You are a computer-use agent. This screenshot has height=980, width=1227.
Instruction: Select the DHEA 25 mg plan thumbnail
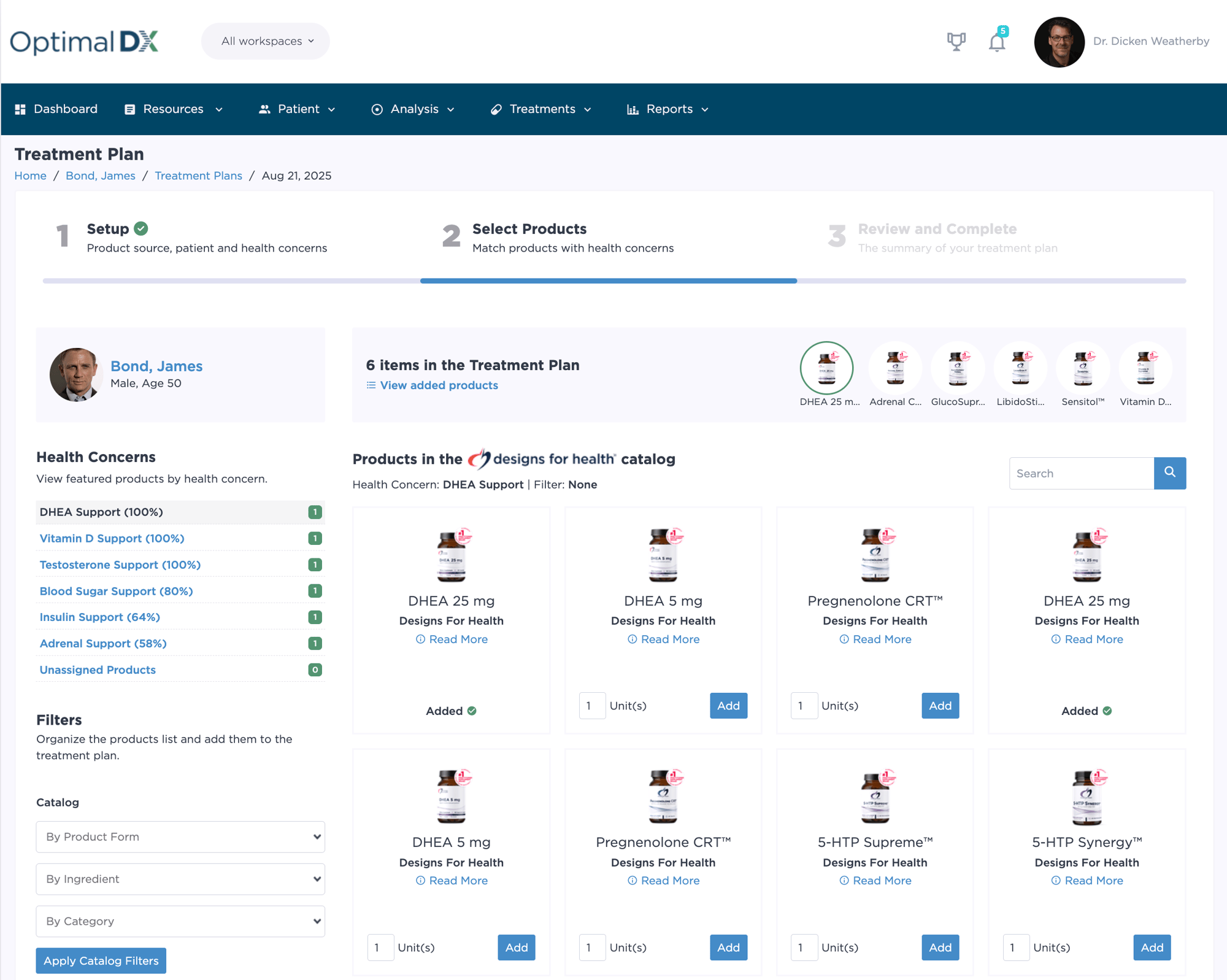tap(826, 368)
